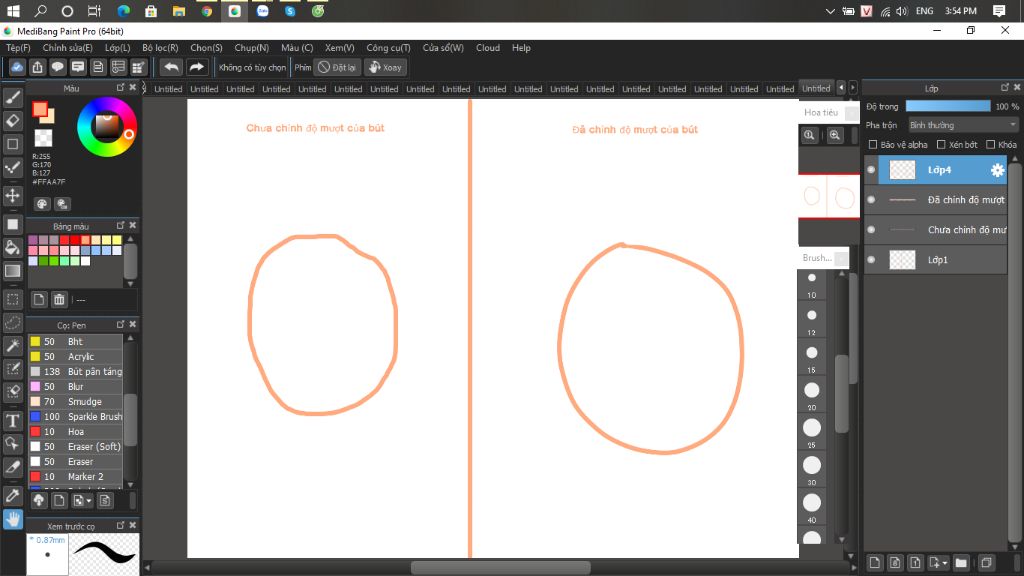The height and width of the screenshot is (576, 1024).
Task: Click brush list scroll down arrow
Action: tap(131, 485)
